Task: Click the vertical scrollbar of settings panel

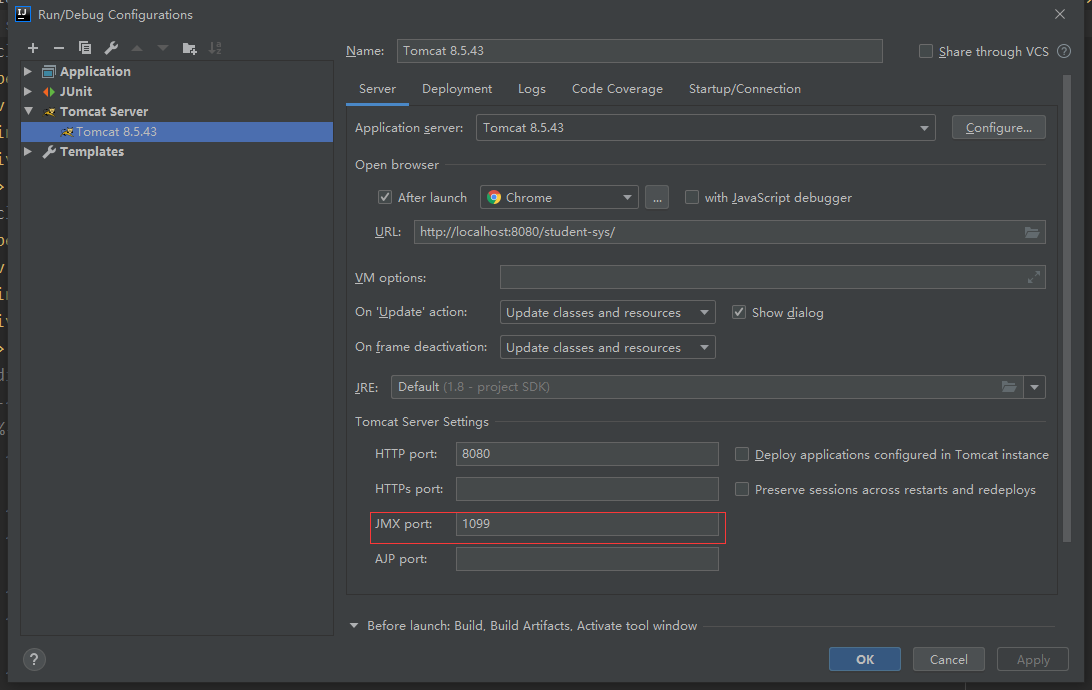Action: coord(1066,308)
